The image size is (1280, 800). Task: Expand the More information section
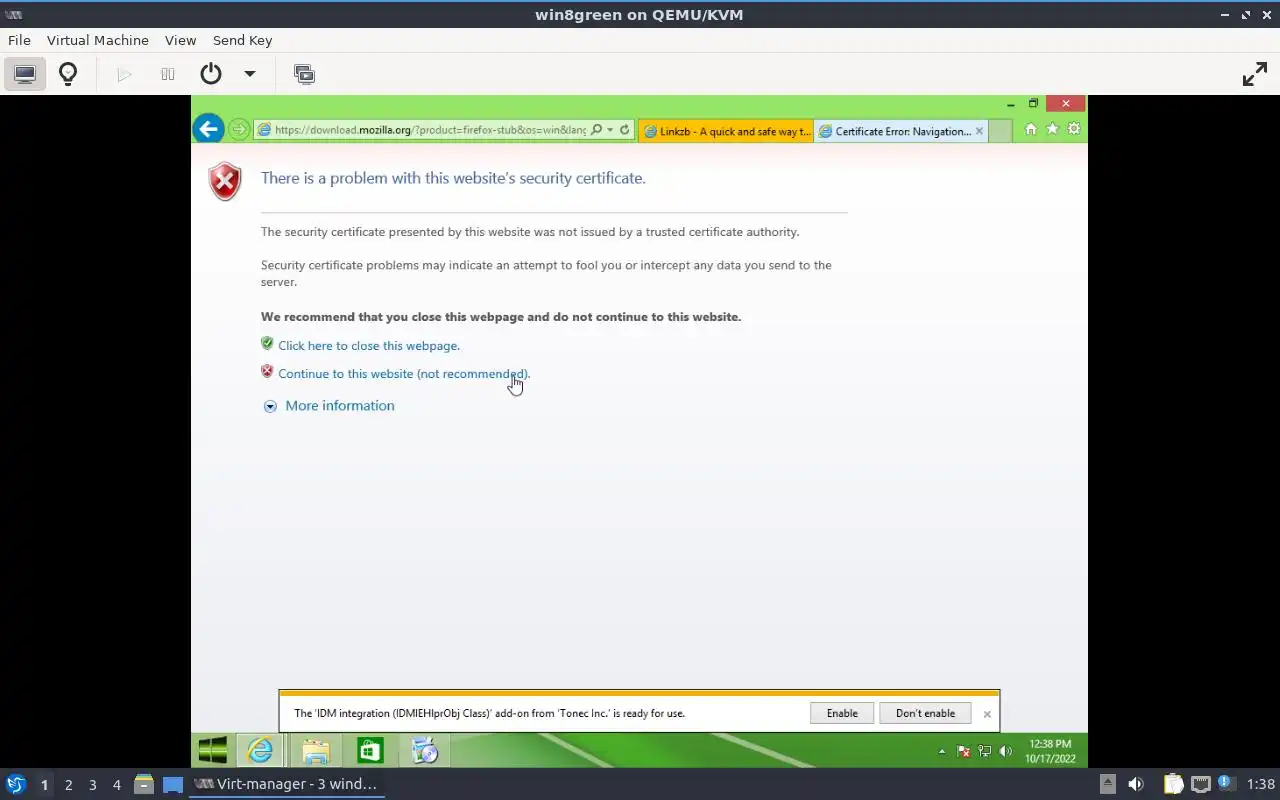point(340,406)
